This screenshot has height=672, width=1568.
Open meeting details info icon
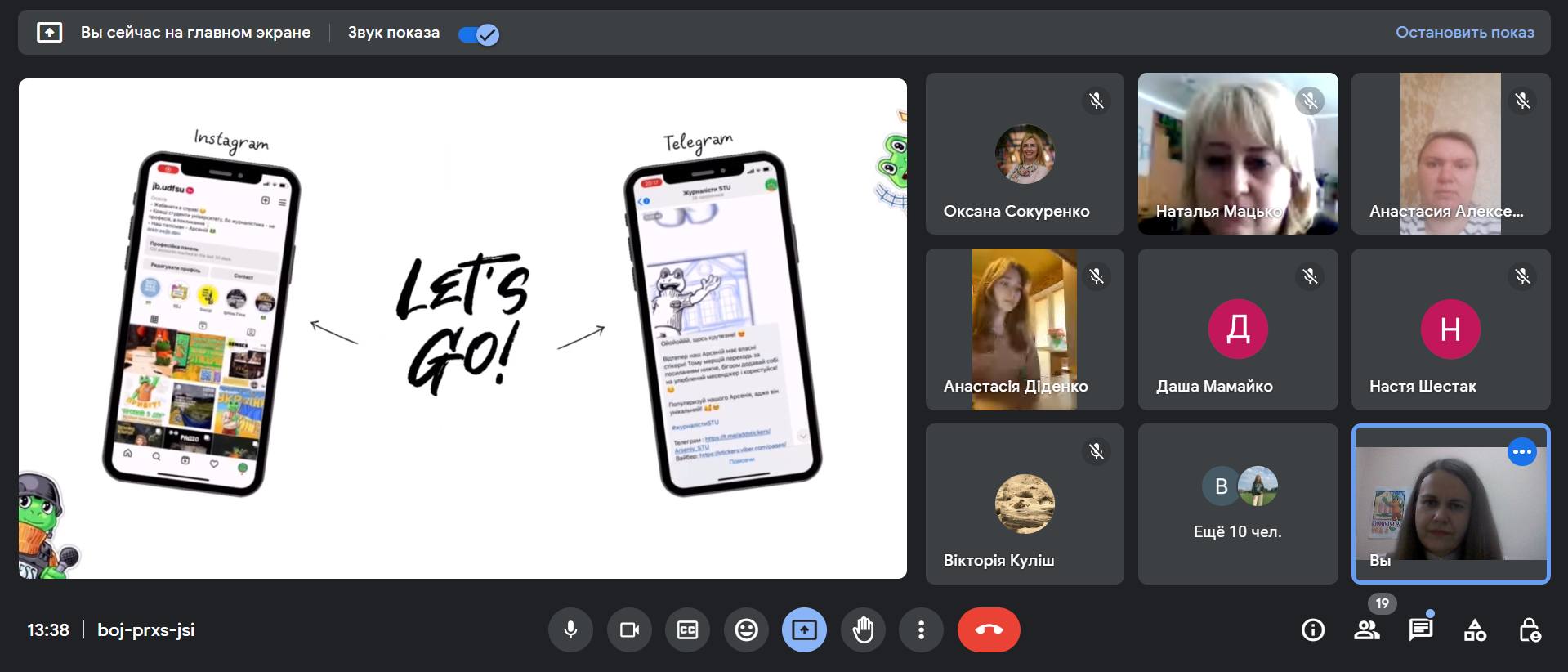(x=1313, y=629)
